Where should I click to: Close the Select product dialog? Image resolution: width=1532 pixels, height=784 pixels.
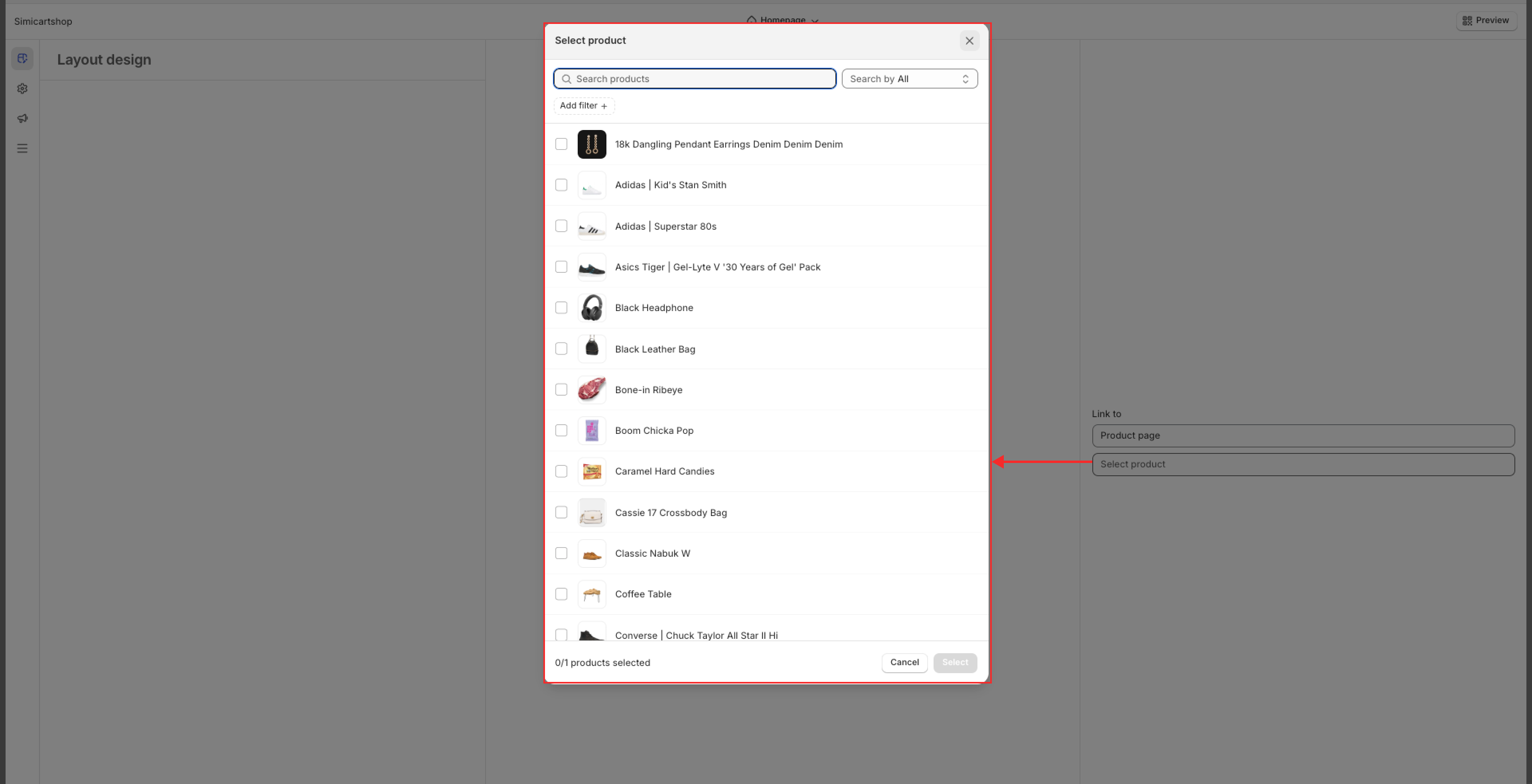[x=969, y=41]
